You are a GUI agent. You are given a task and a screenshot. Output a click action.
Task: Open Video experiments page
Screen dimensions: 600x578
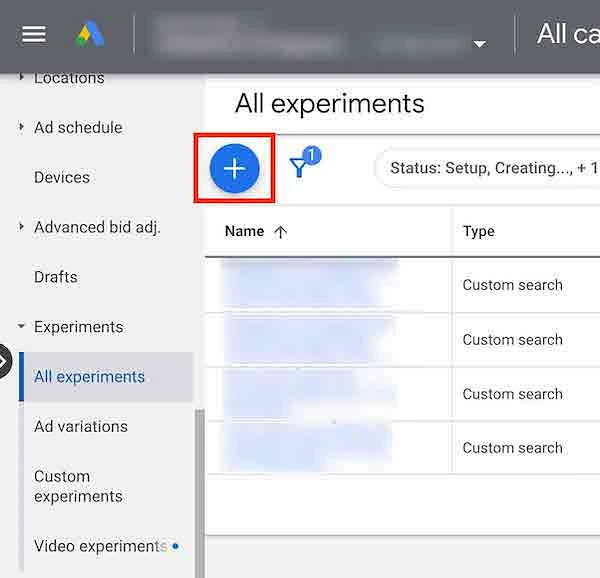click(100, 546)
